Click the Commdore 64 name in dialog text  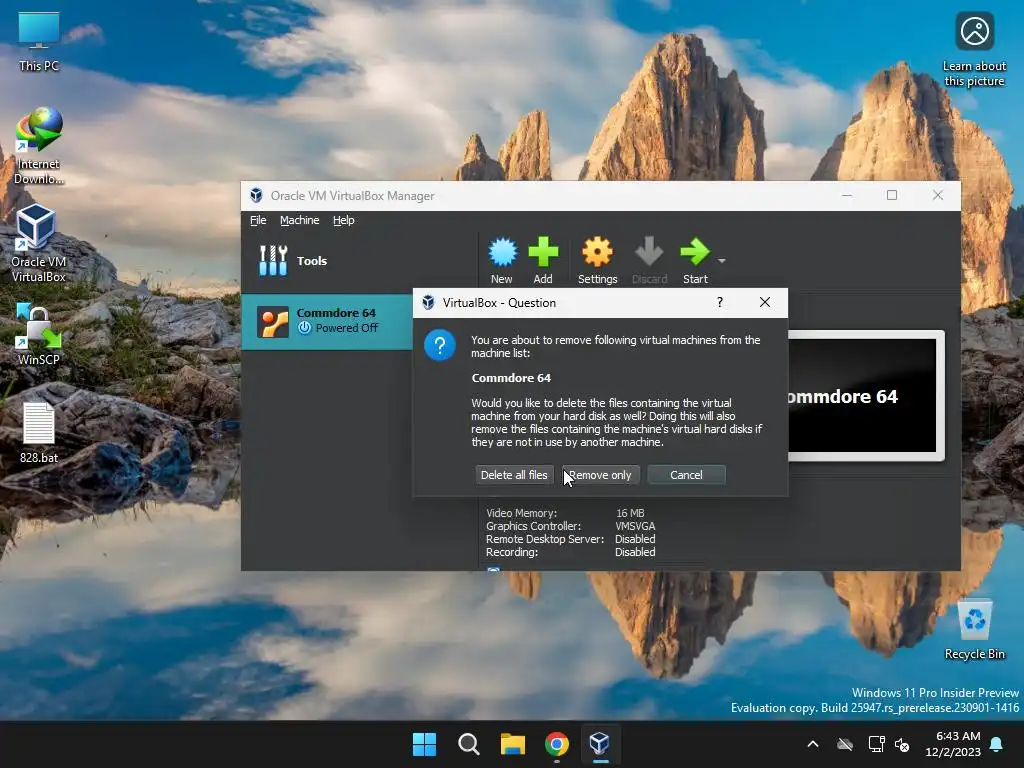pyautogui.click(x=511, y=378)
